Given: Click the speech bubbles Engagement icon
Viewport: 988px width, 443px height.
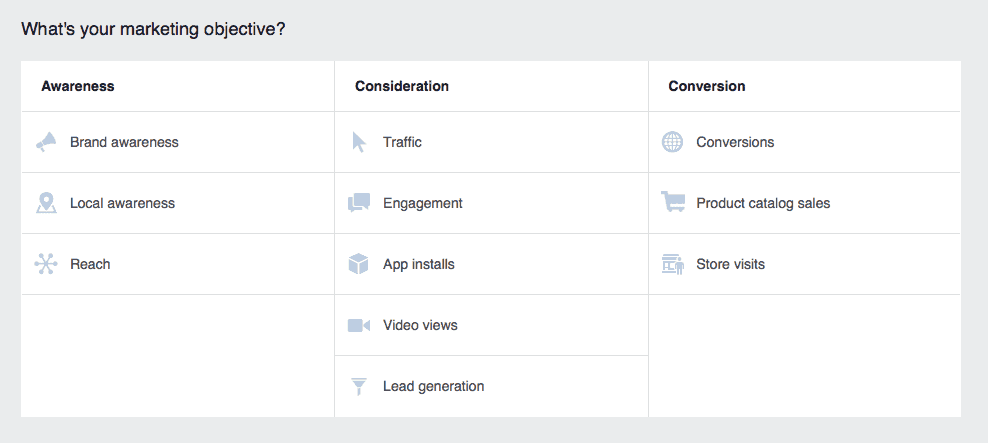Looking at the screenshot, I should tap(359, 203).
